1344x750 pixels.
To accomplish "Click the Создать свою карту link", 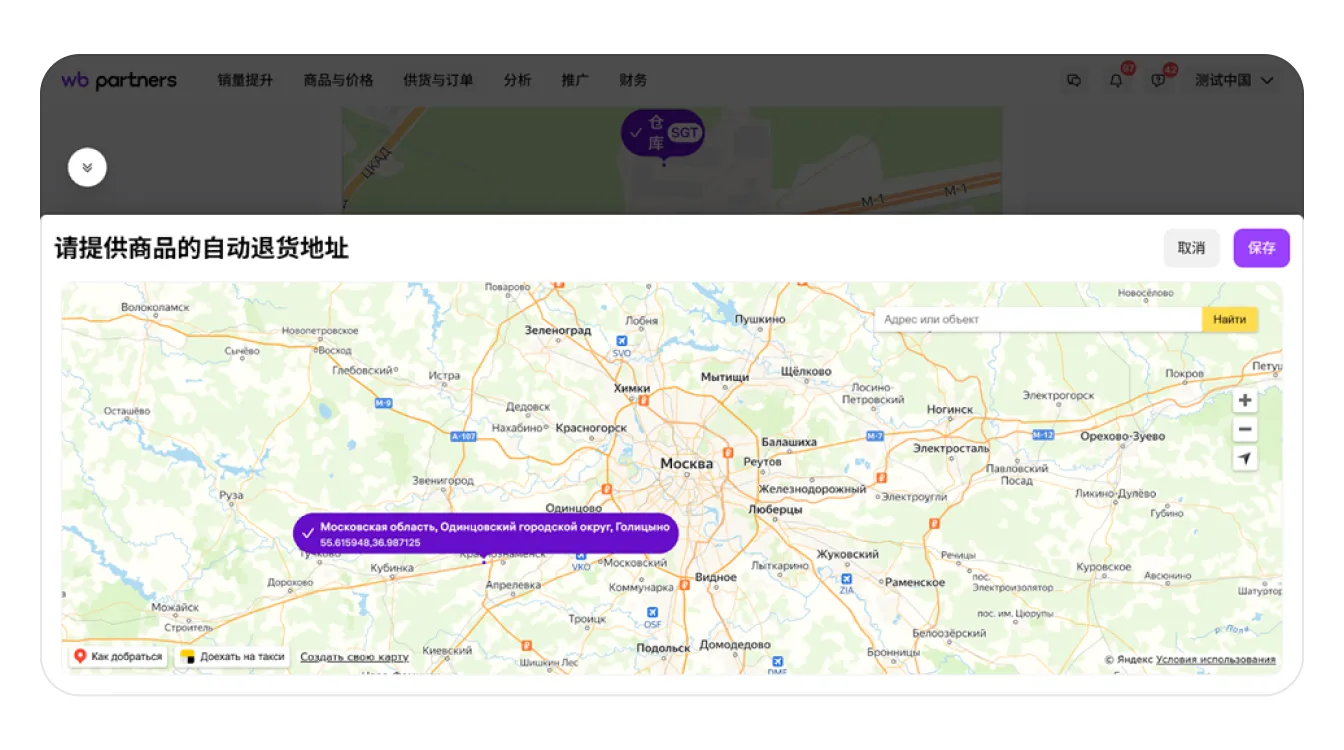I will (354, 657).
